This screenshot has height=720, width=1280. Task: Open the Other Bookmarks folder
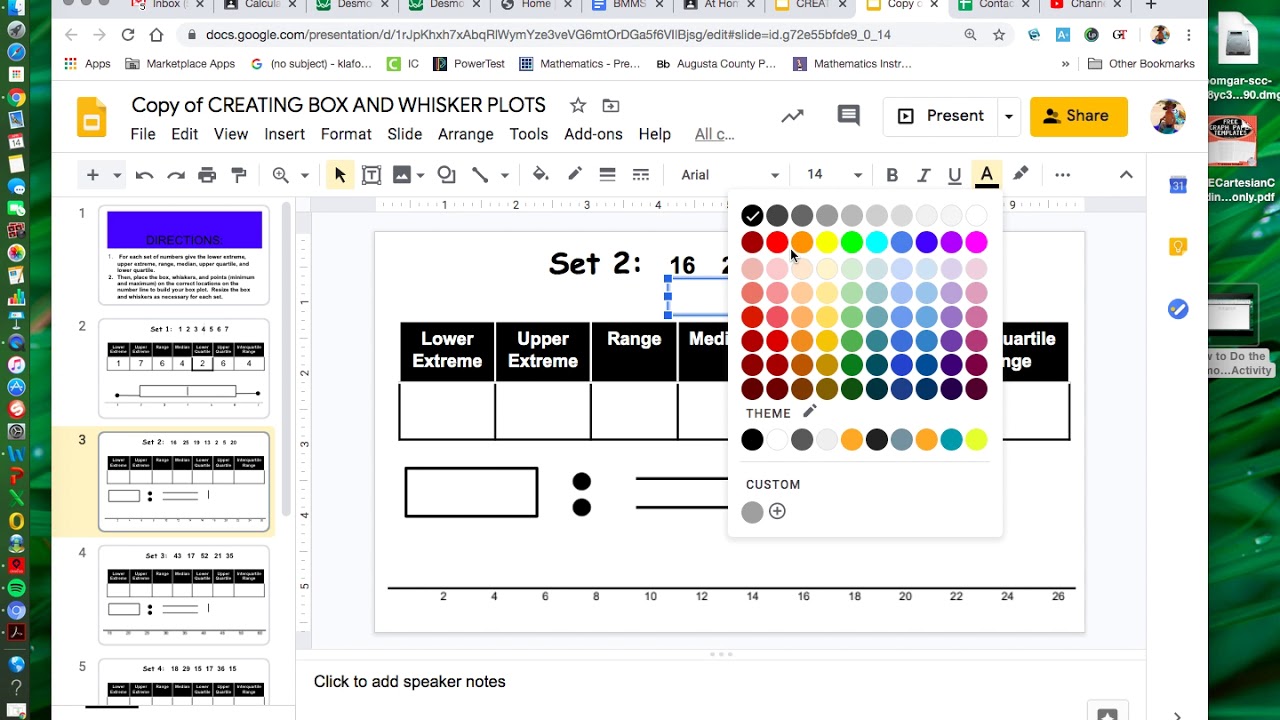pyautogui.click(x=1141, y=64)
